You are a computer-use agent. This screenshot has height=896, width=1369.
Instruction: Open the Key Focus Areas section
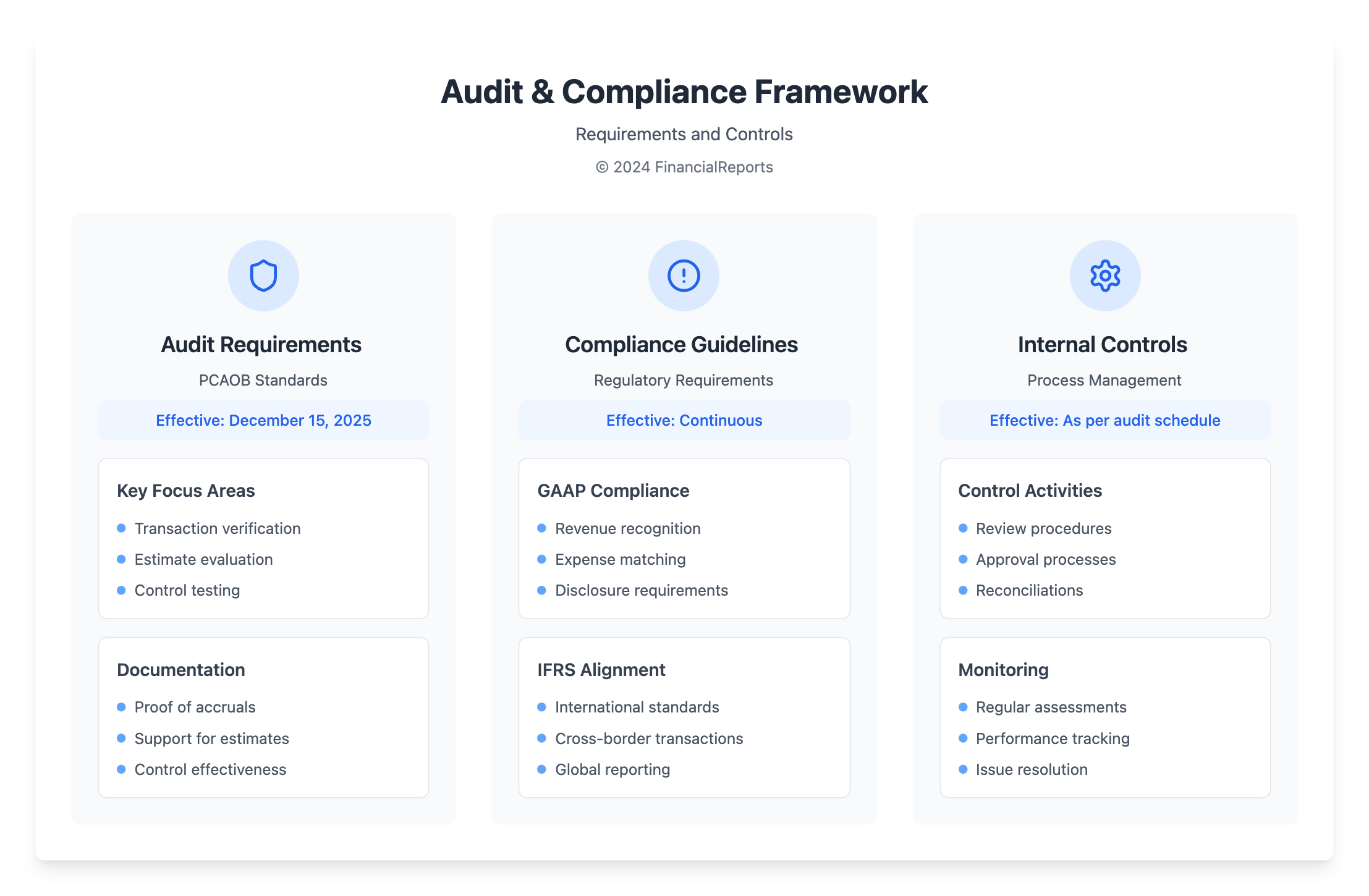[x=185, y=490]
